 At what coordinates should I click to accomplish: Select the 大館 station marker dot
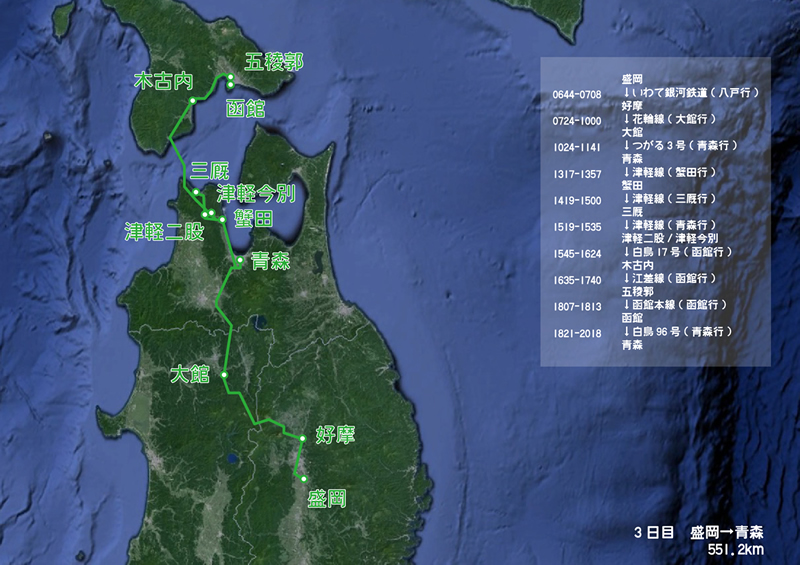[x=225, y=375]
